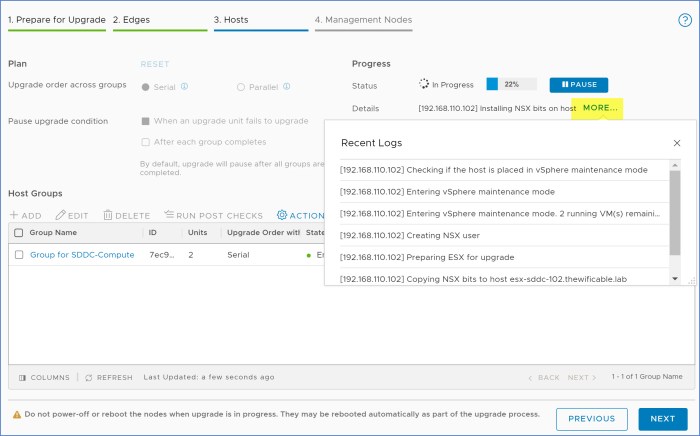Viewport: 700px width, 436px height.
Task: Select the Serial upgrade order radio
Action: [146, 87]
